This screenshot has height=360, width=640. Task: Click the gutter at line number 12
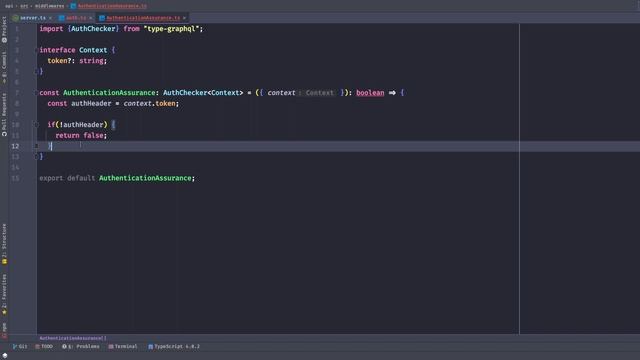click(15, 146)
